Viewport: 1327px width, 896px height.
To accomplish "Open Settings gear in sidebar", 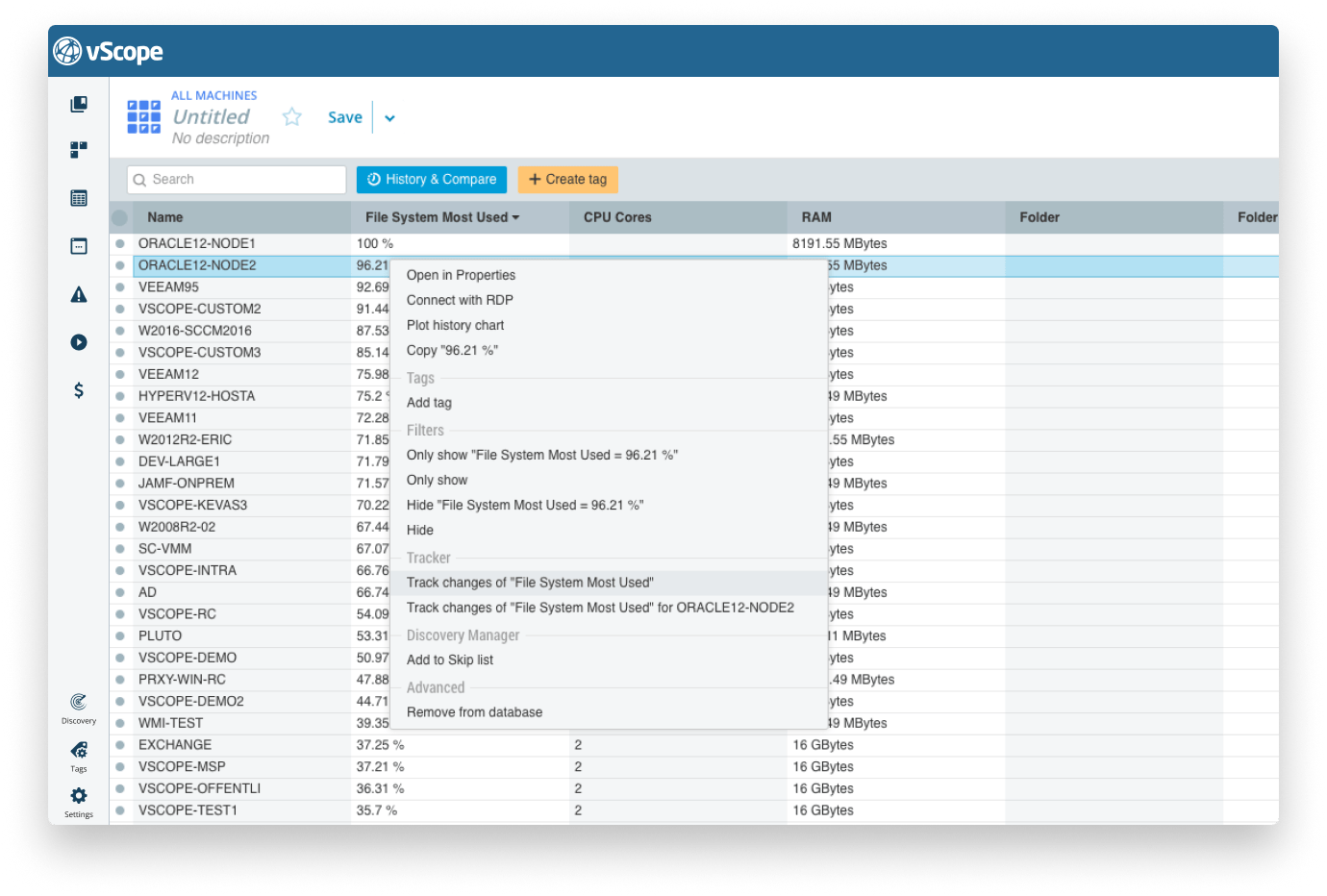I will pos(79,802).
